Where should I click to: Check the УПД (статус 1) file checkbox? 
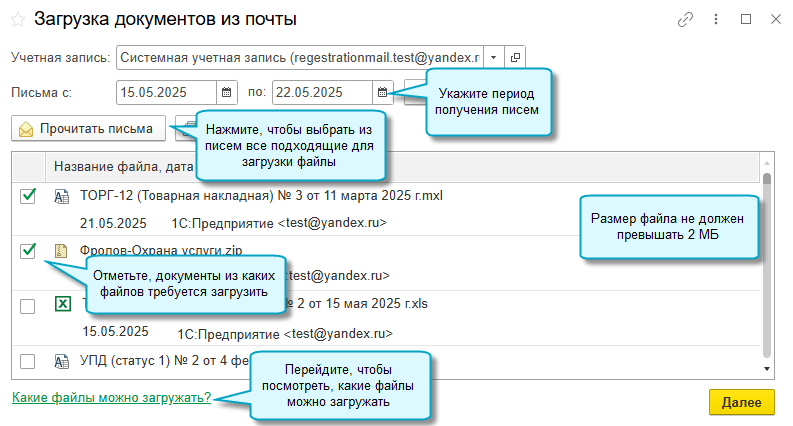28,360
